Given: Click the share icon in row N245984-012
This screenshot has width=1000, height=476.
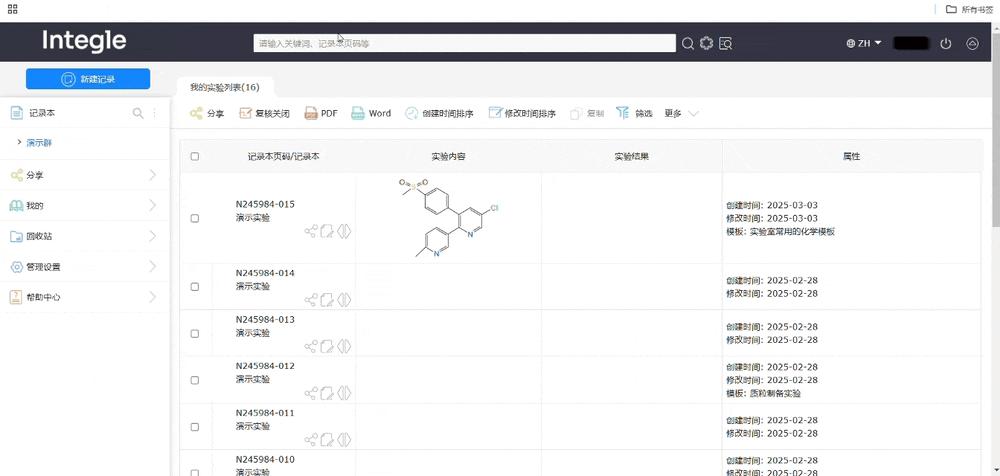Looking at the screenshot, I should pos(311,392).
